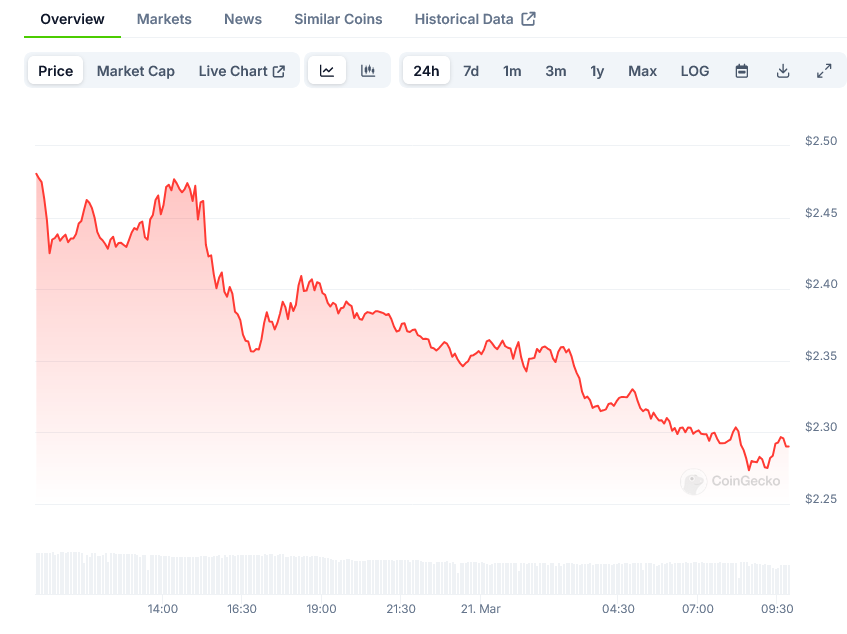
Task: Open the Markets tab
Action: [164, 19]
